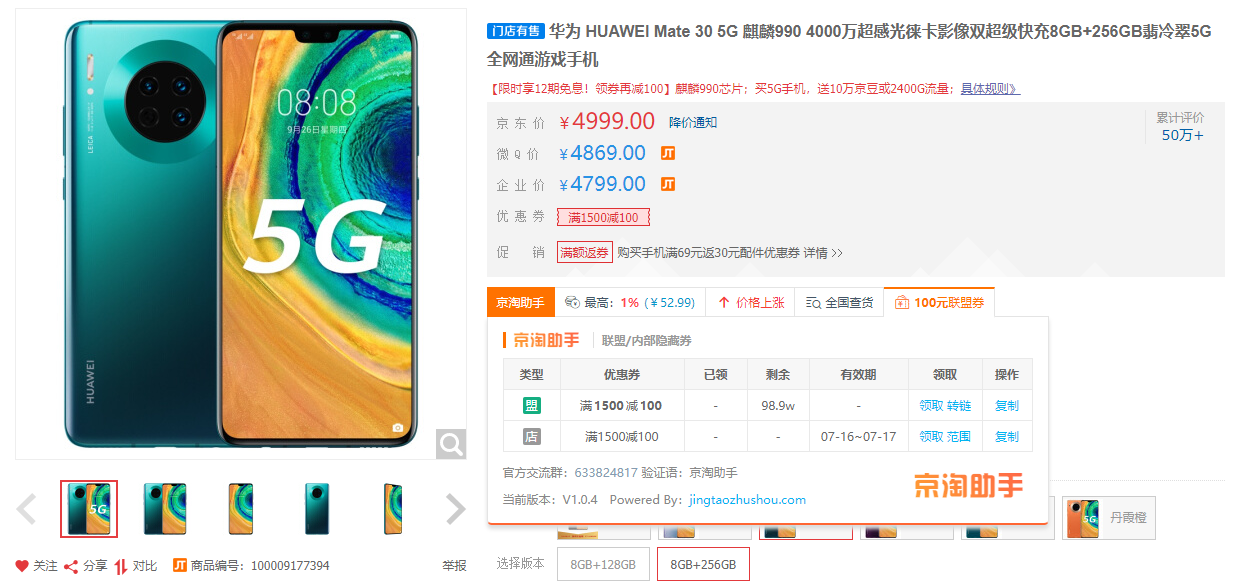Click the 对比 compare icon
1243x586 pixels.
121,566
